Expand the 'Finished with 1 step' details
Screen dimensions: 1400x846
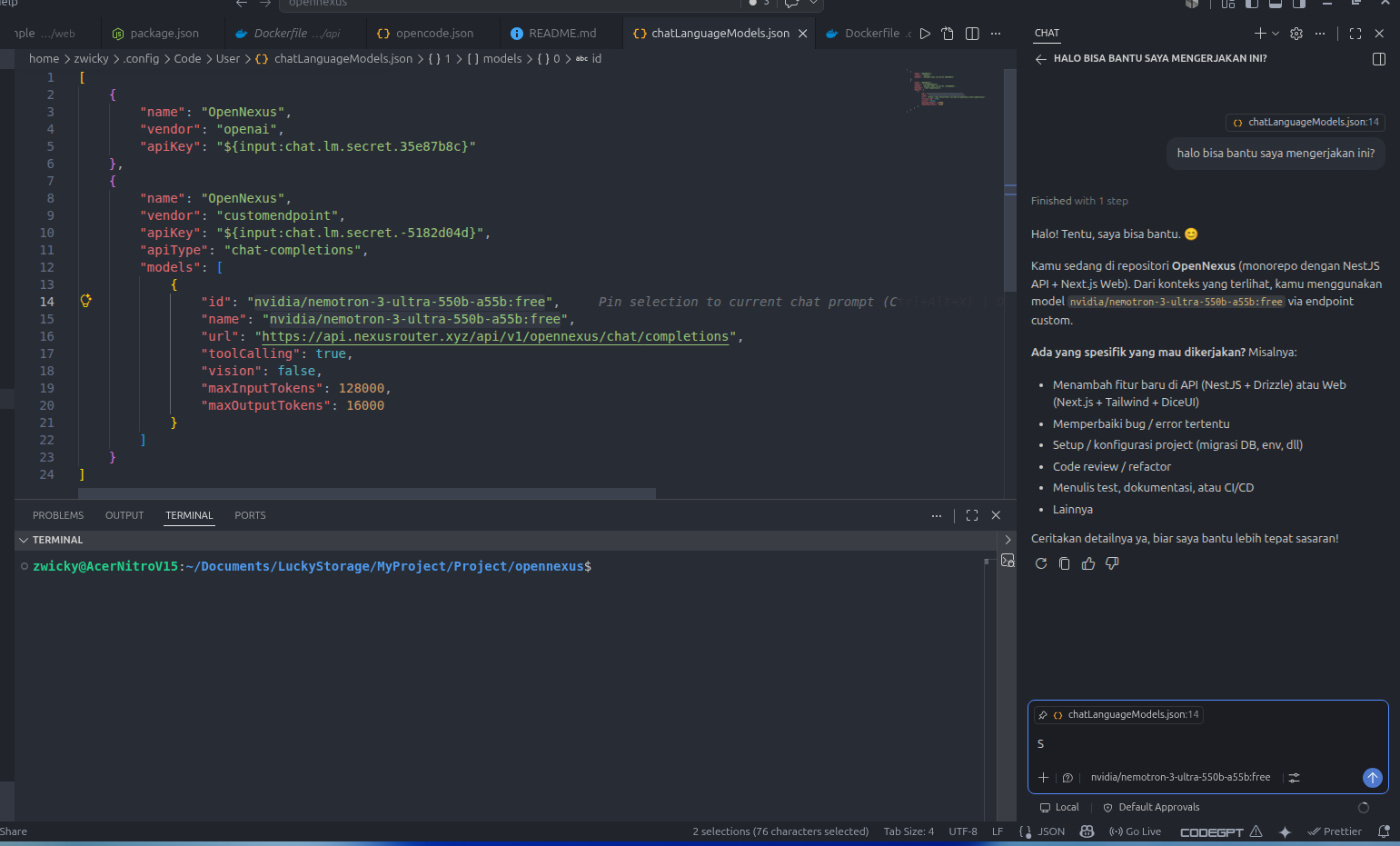[1079, 202]
